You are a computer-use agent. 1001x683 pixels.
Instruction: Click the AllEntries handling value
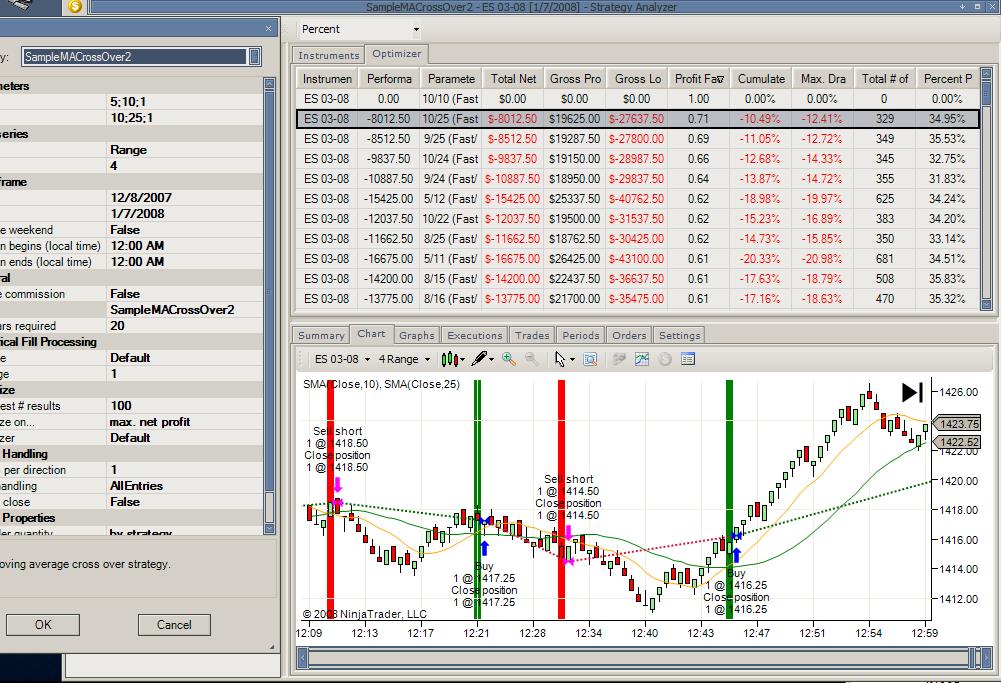(137, 486)
